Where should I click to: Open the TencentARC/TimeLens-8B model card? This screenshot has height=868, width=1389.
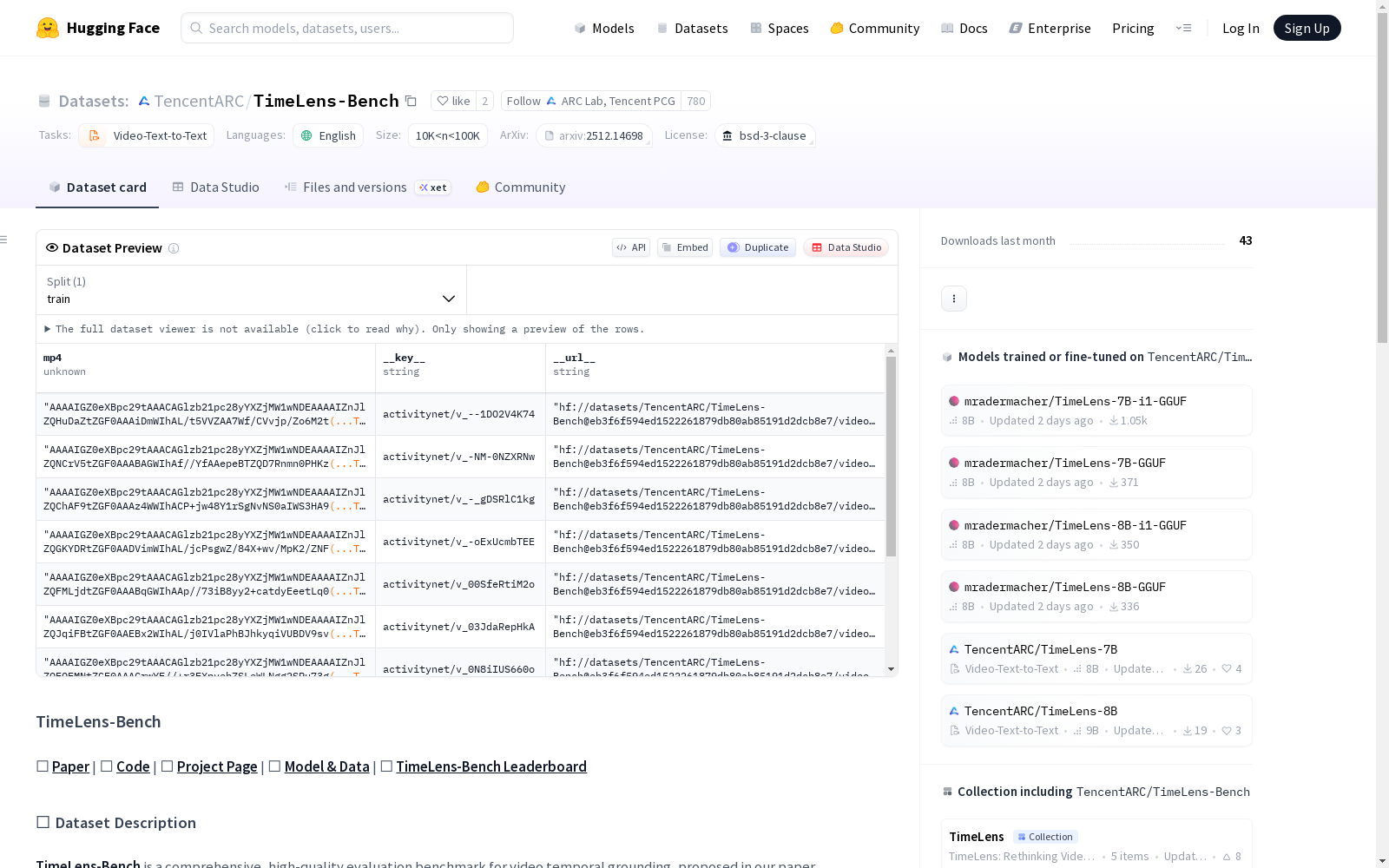point(1096,720)
